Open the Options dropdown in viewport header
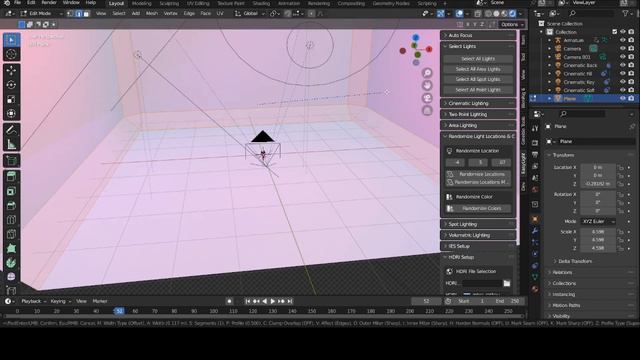This screenshot has height=360, width=640. click(x=512, y=24)
